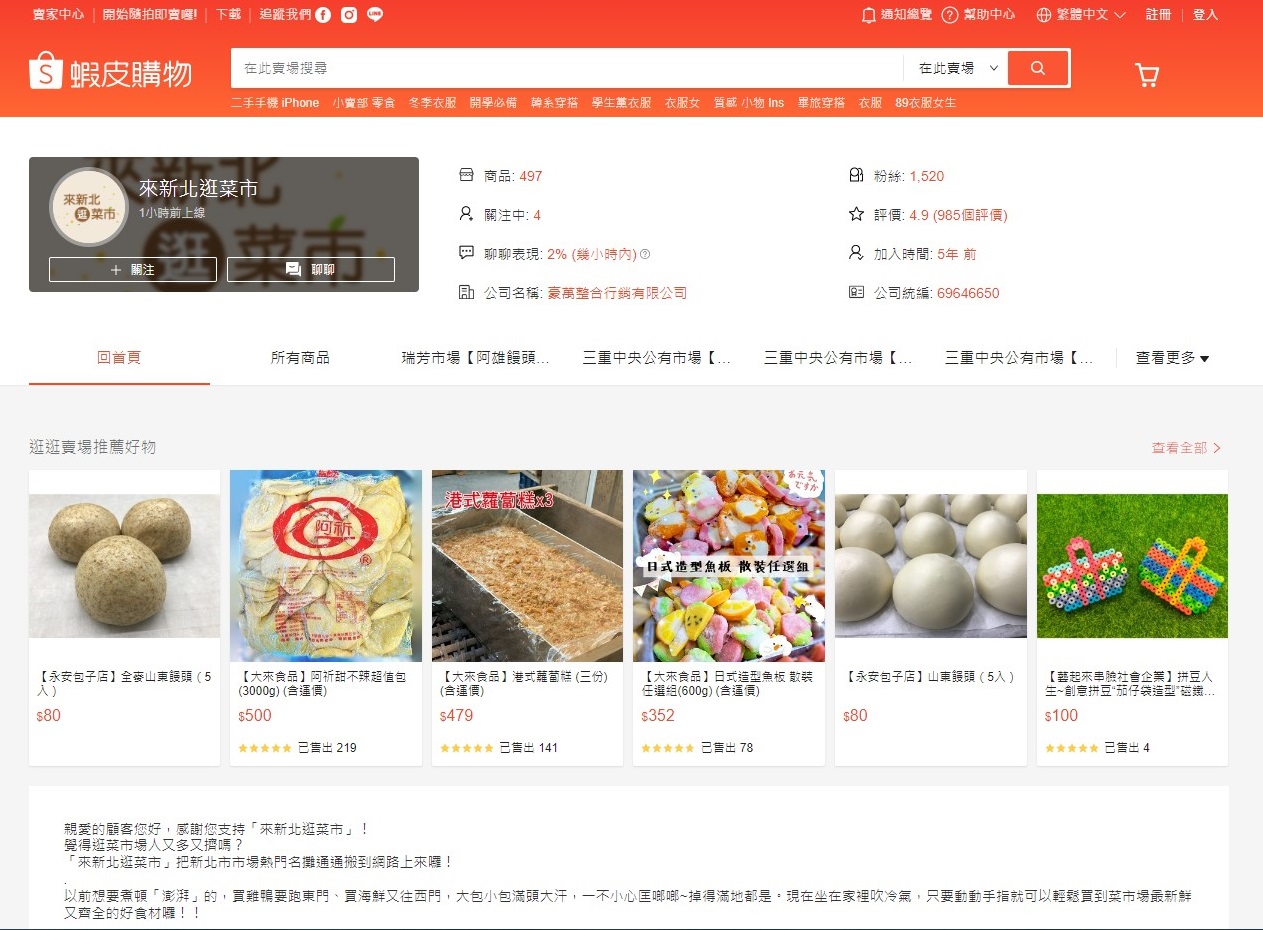Click the 查看全部 link
Viewport: 1263px width, 930px height.
pyautogui.click(x=1186, y=448)
